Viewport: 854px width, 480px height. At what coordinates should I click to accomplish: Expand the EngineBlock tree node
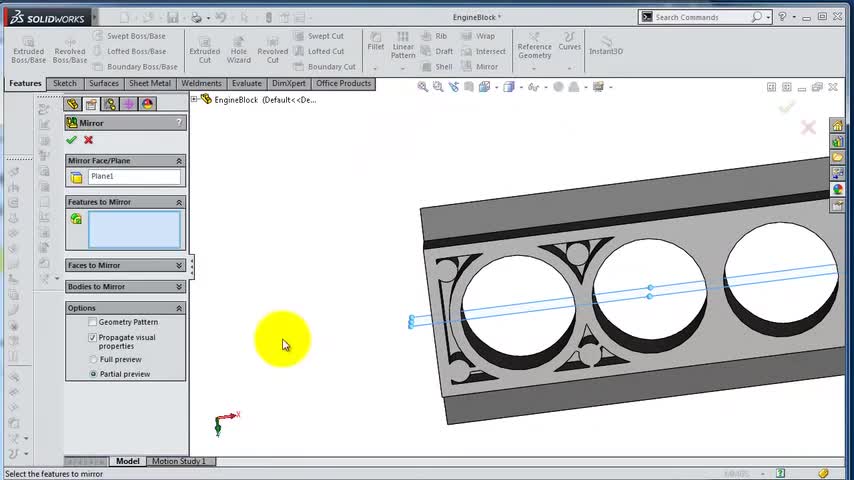pos(194,99)
